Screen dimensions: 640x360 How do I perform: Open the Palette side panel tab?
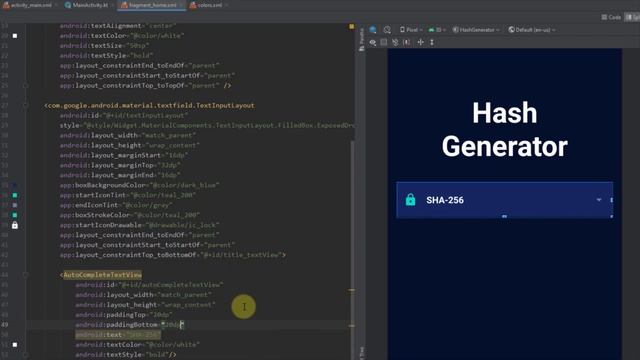coord(361,40)
